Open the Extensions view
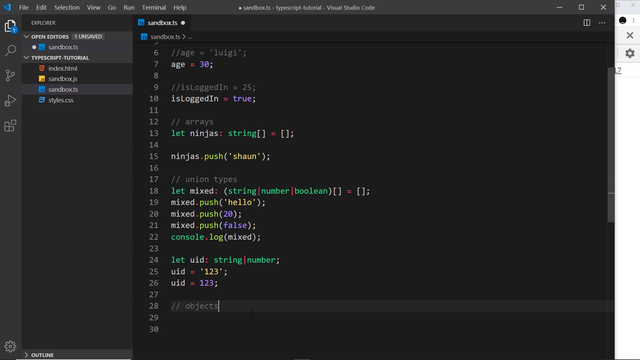Screen dimensions: 640x360 (10, 125)
